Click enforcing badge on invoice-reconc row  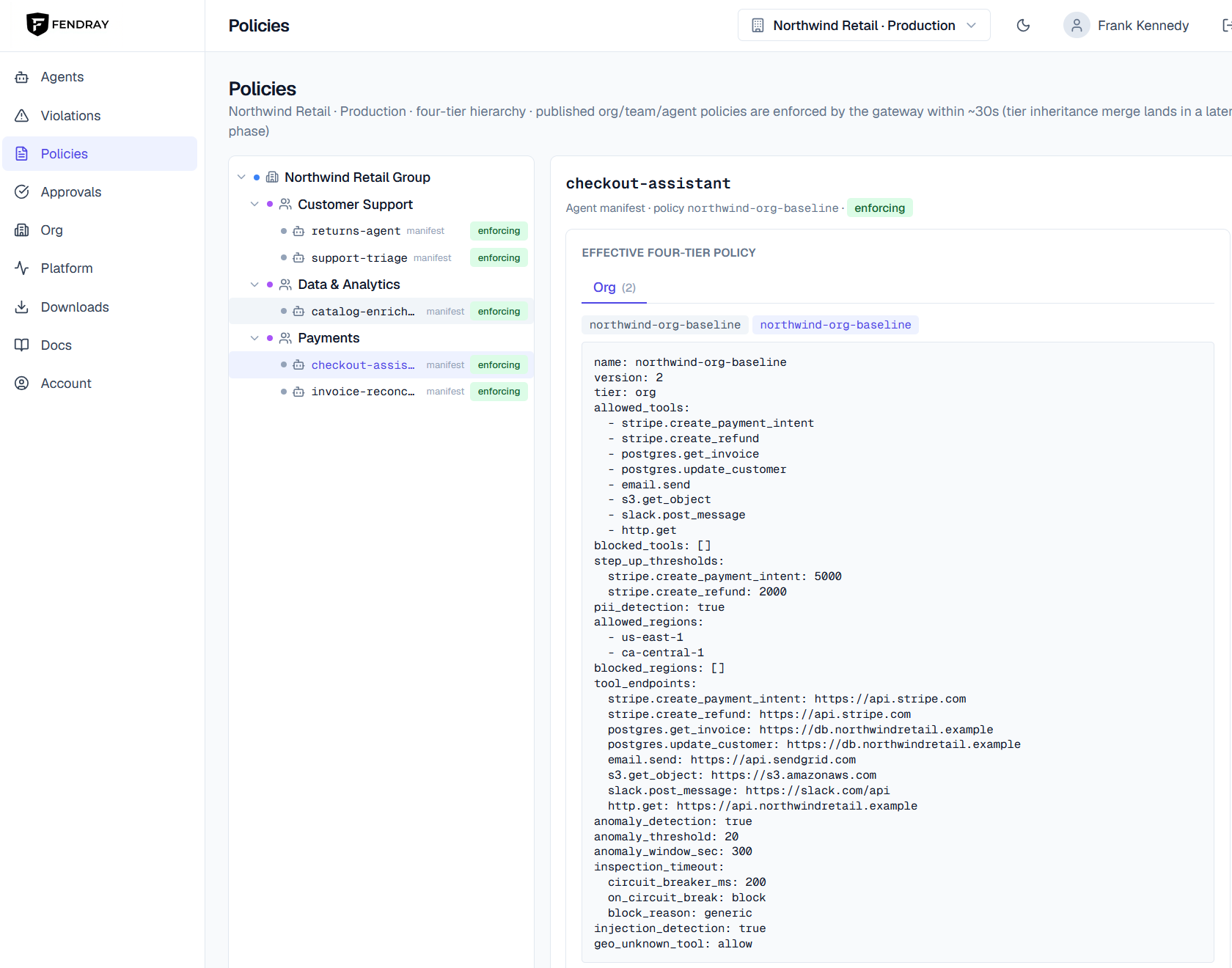499,392
